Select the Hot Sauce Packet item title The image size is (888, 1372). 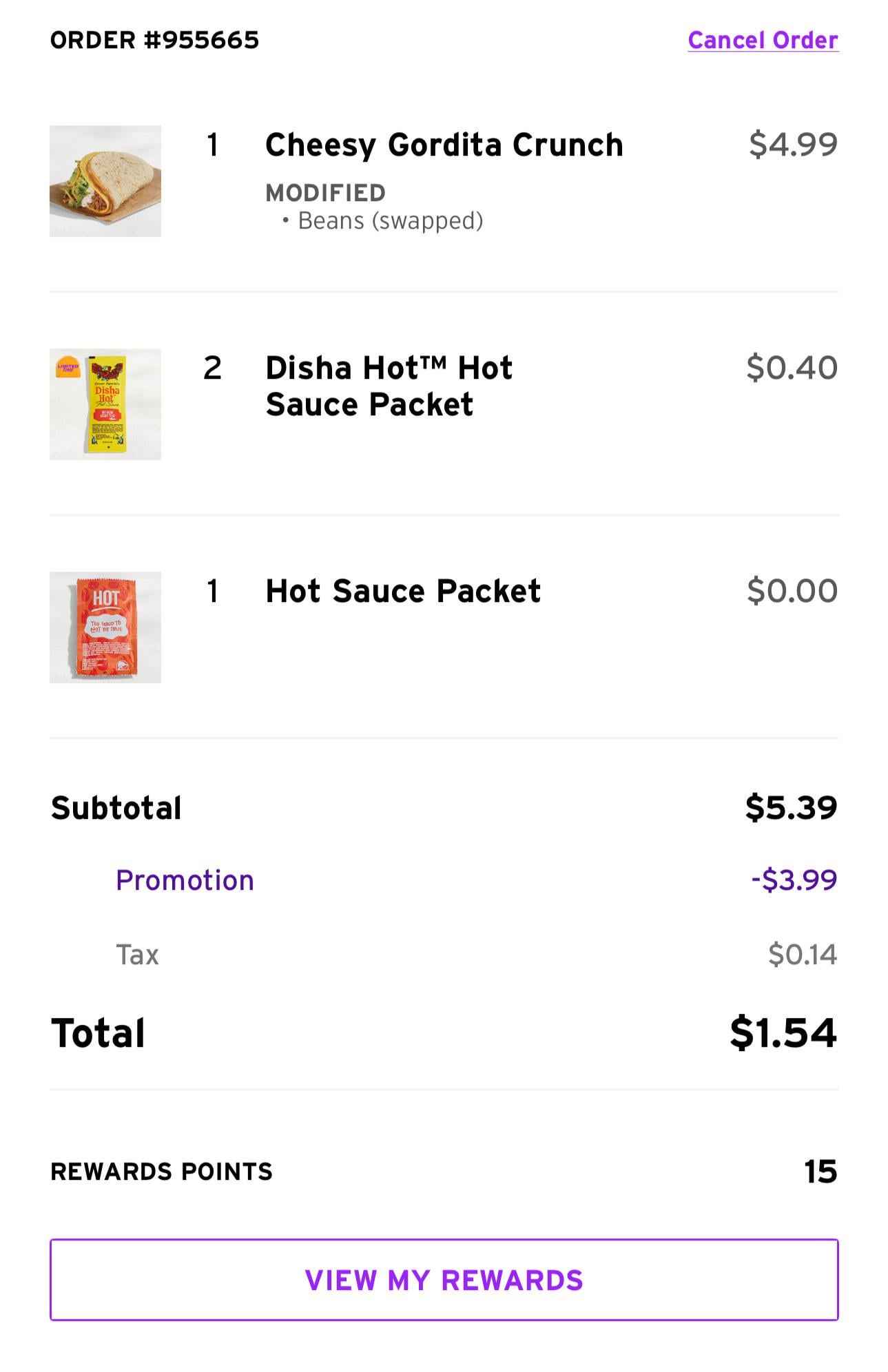pyautogui.click(x=403, y=591)
